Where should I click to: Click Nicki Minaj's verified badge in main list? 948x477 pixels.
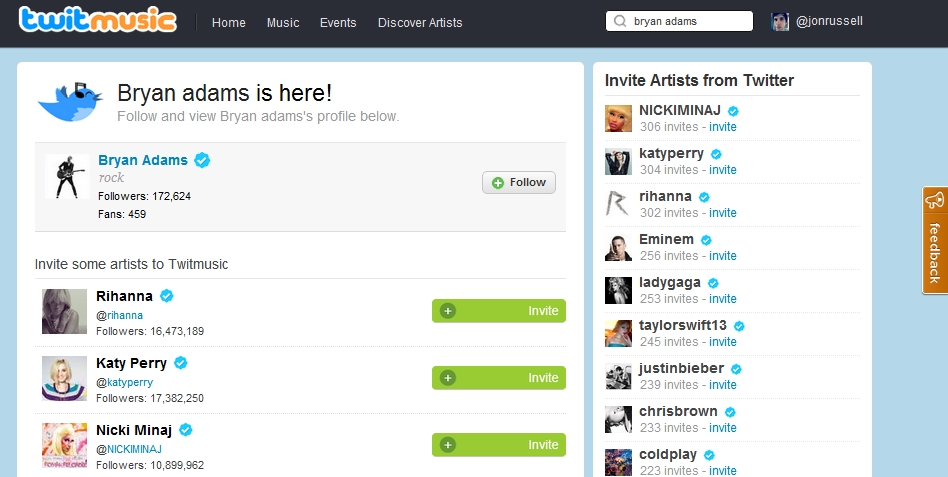(186, 430)
